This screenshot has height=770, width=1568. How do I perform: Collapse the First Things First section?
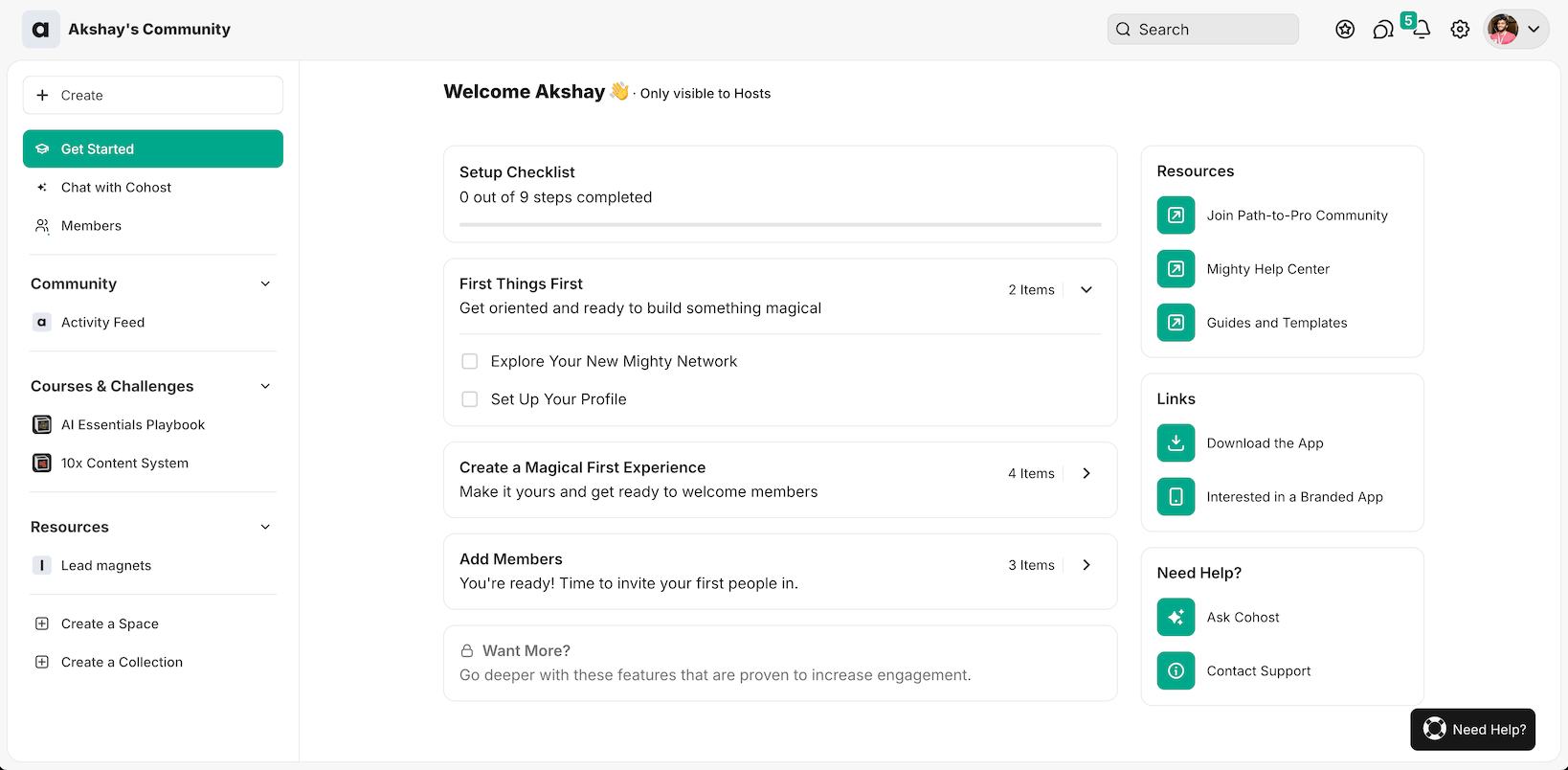coord(1086,290)
